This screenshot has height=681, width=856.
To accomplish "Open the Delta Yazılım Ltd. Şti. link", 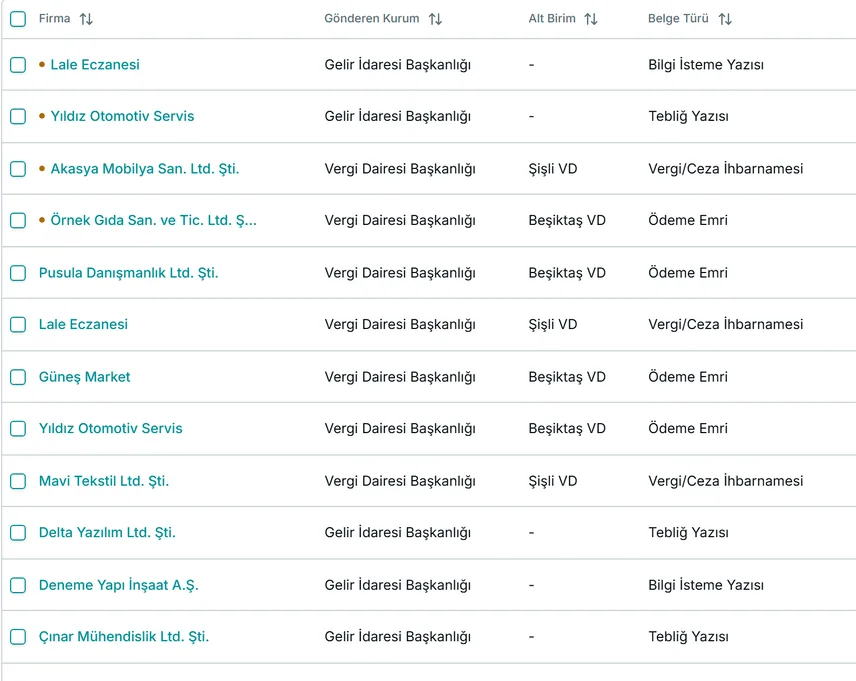I will tap(107, 532).
